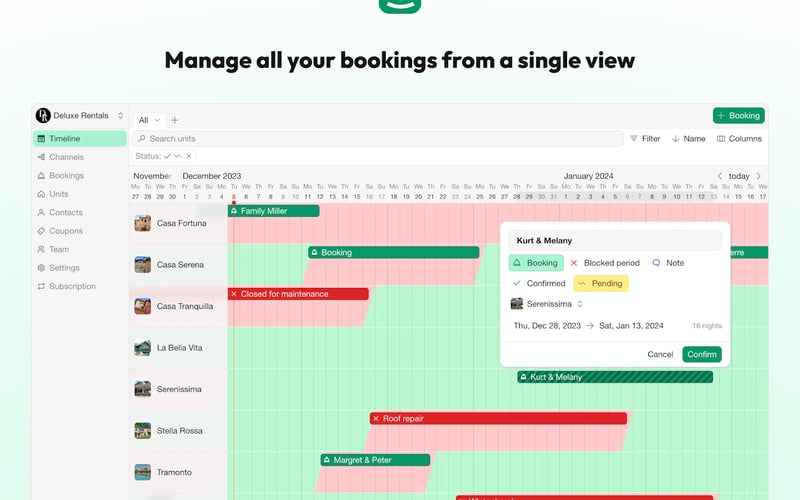The width and height of the screenshot is (800, 500).
Task: Select the Margret & Peter booking bar
Action: pos(375,460)
